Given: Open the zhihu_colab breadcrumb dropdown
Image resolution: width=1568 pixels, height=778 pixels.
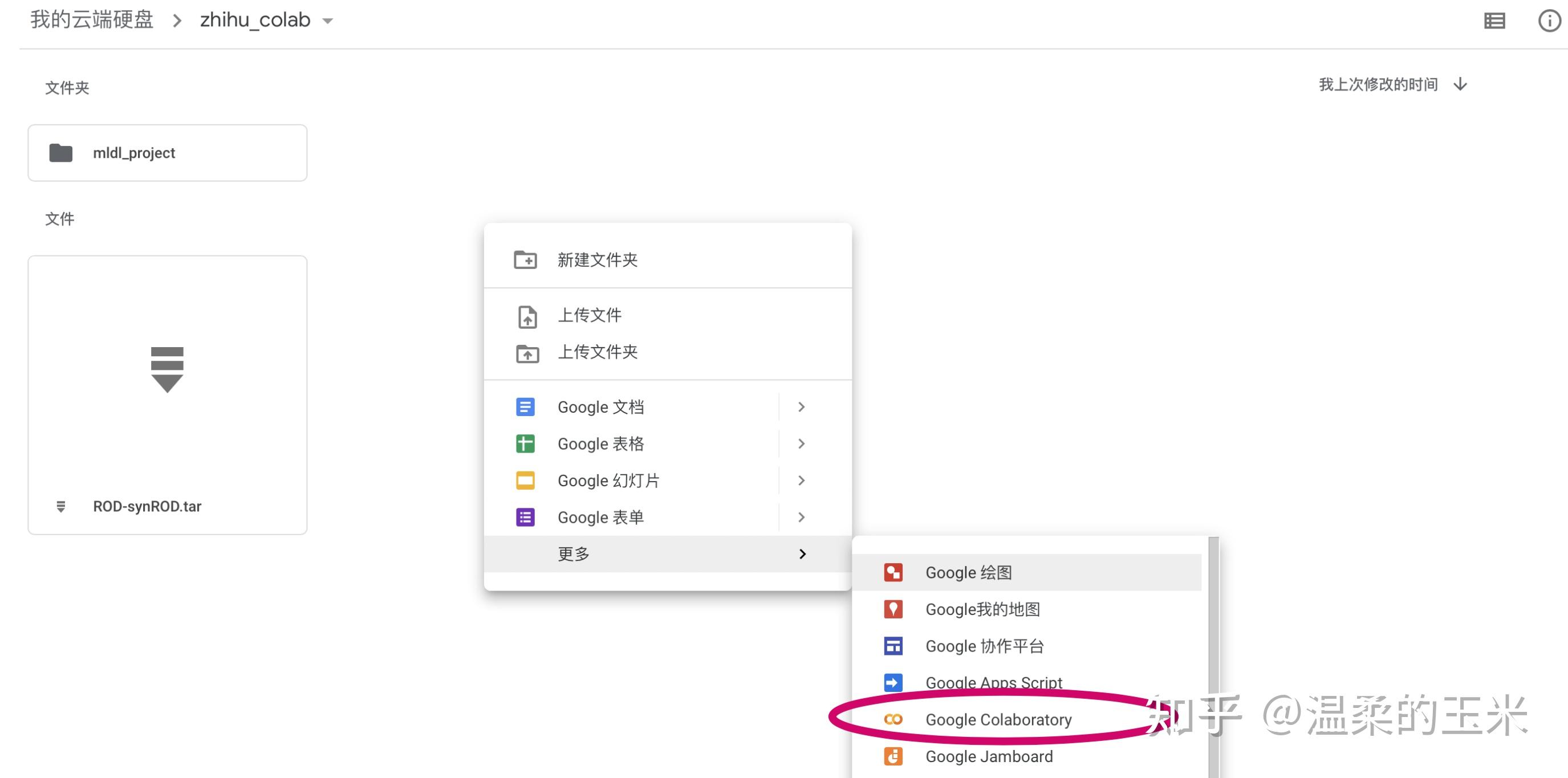Looking at the screenshot, I should point(327,20).
